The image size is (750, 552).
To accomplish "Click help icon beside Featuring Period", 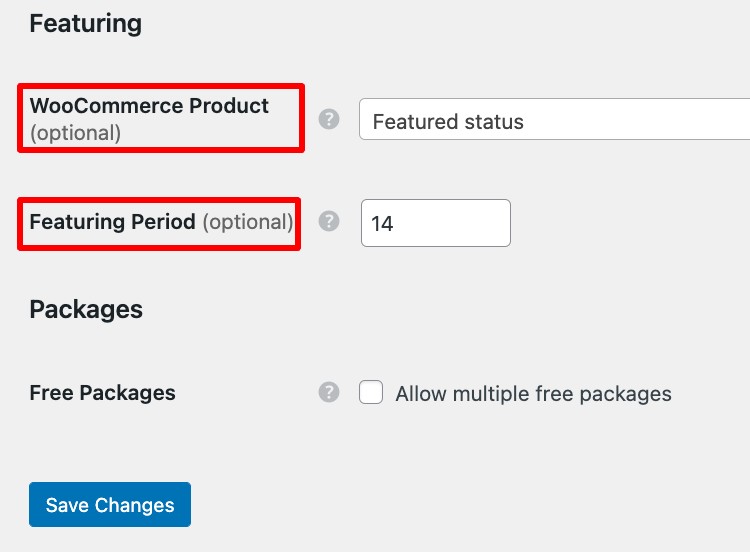I will tap(329, 221).
